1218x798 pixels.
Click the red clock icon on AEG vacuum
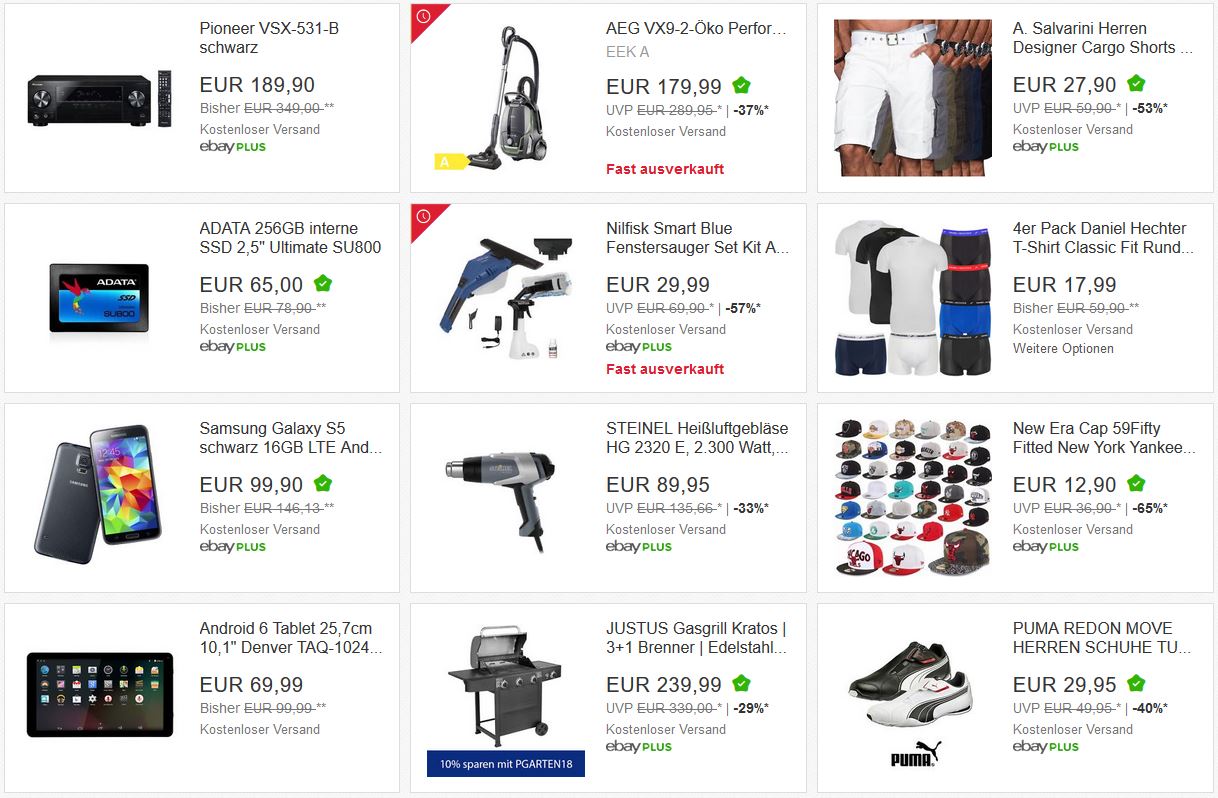click(x=422, y=16)
